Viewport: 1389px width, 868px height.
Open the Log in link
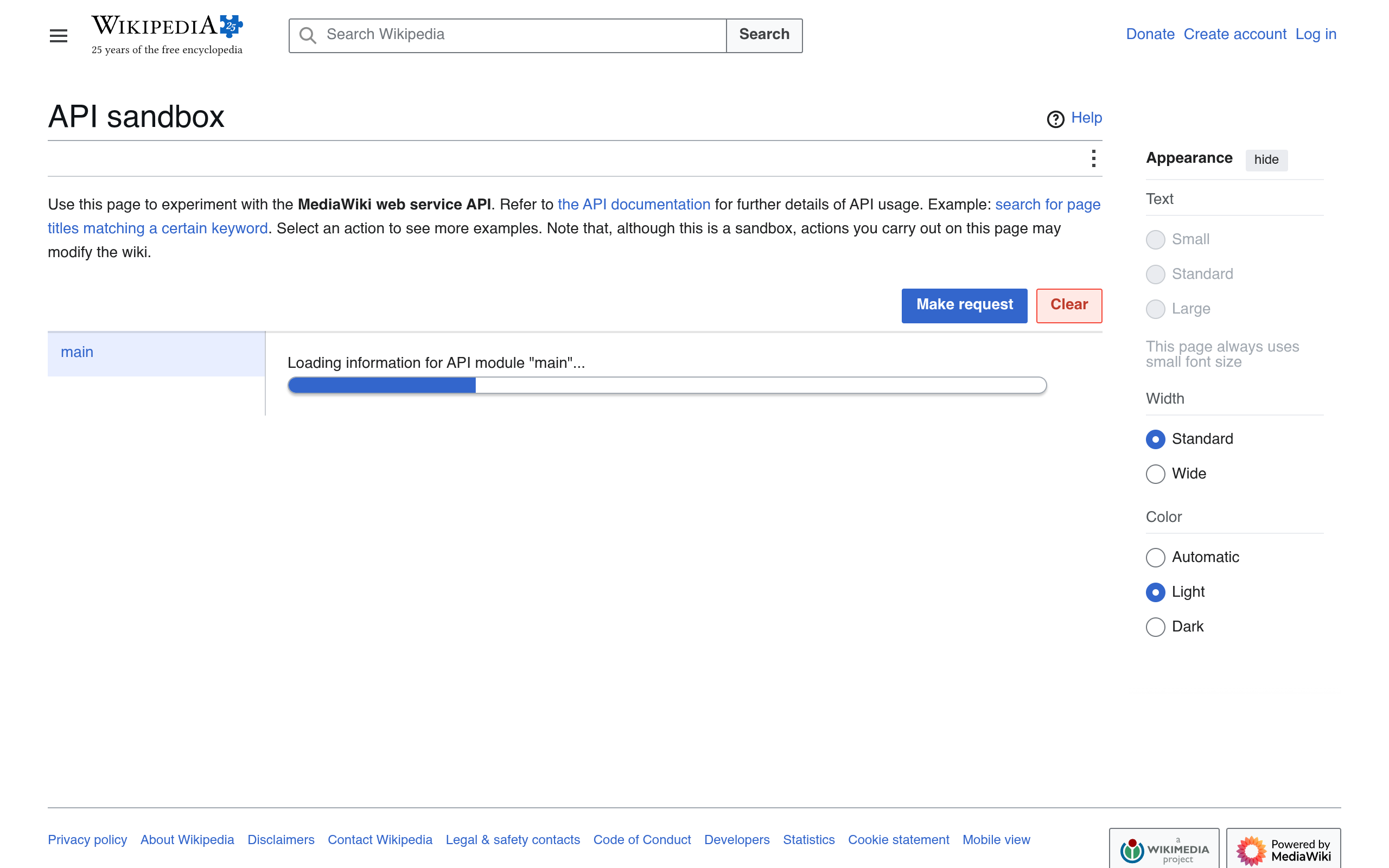[x=1316, y=34]
